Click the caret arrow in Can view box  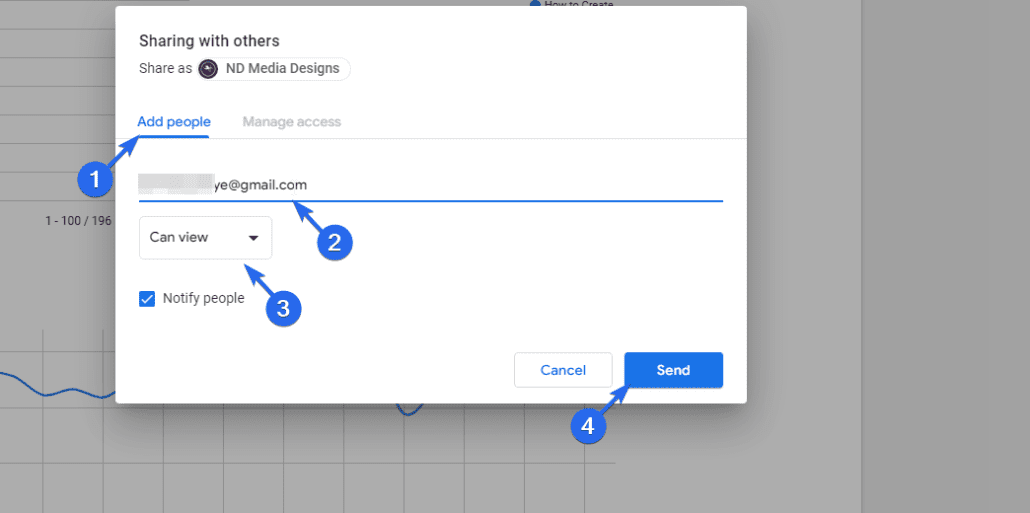point(253,238)
